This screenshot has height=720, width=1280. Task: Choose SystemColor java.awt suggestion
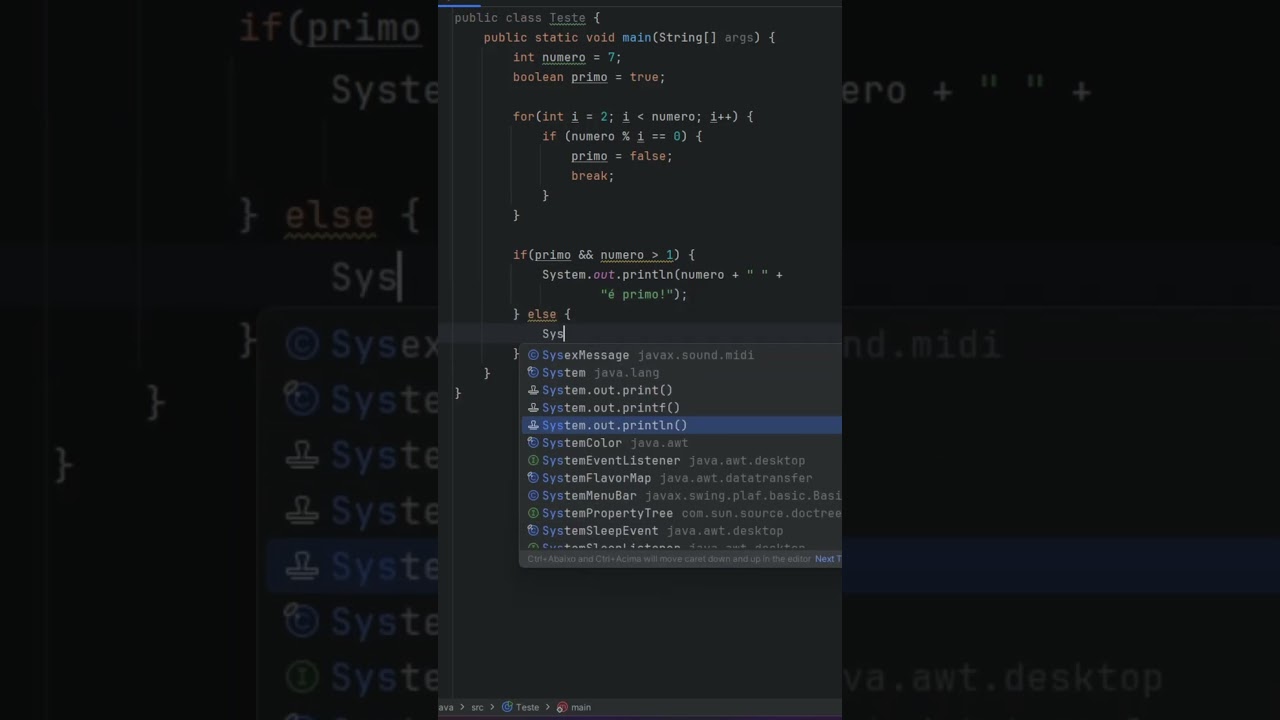[x=681, y=443]
